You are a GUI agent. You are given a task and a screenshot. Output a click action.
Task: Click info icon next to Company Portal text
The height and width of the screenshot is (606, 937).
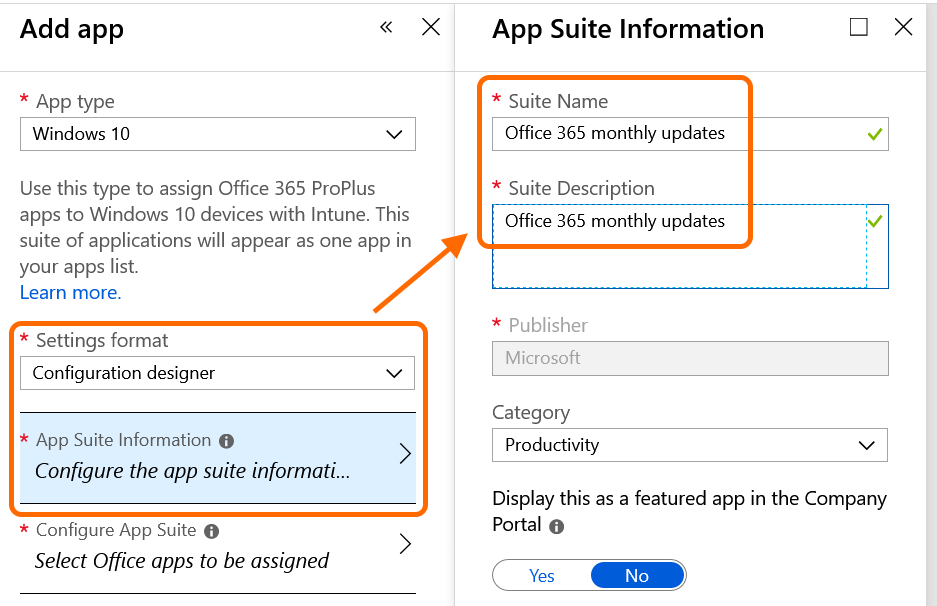557,526
